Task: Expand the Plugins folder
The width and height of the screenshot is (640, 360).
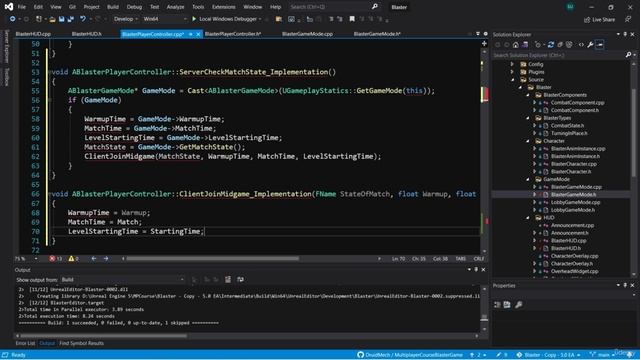Action: point(512,72)
